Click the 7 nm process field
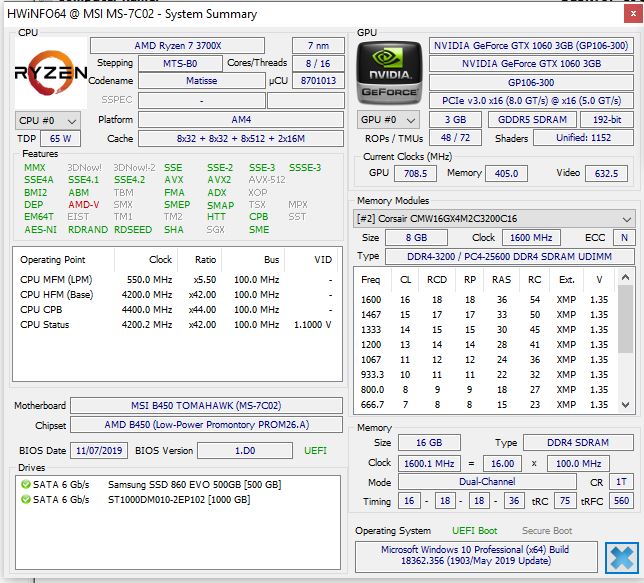The width and height of the screenshot is (644, 583). [x=318, y=46]
